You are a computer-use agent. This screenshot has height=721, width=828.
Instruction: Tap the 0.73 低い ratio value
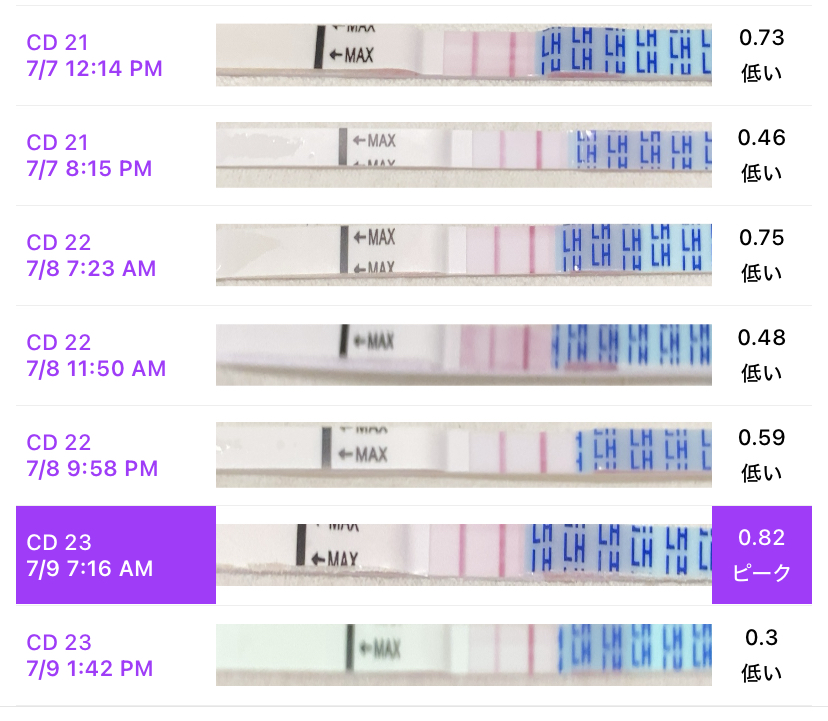[761, 55]
